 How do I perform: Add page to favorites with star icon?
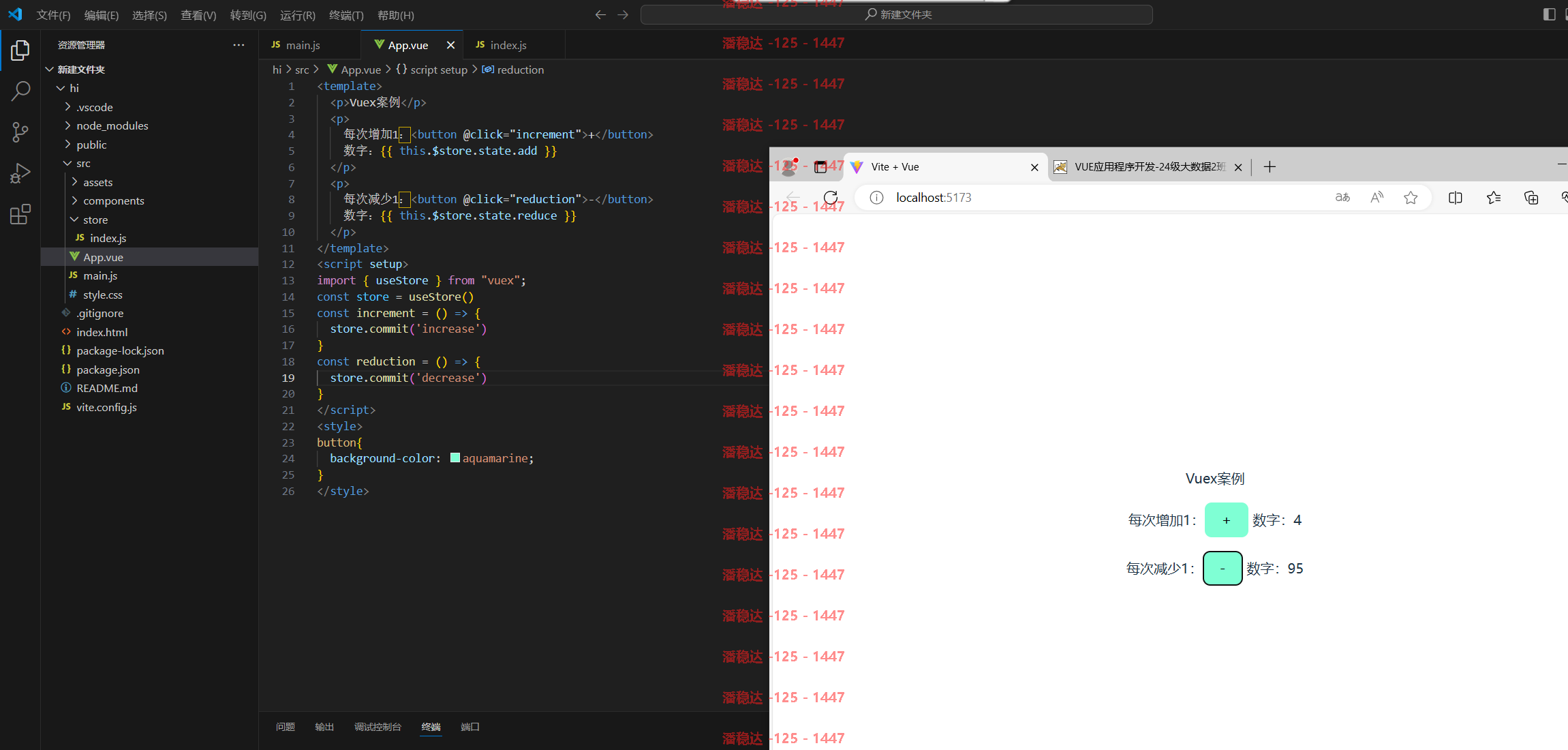(1411, 198)
